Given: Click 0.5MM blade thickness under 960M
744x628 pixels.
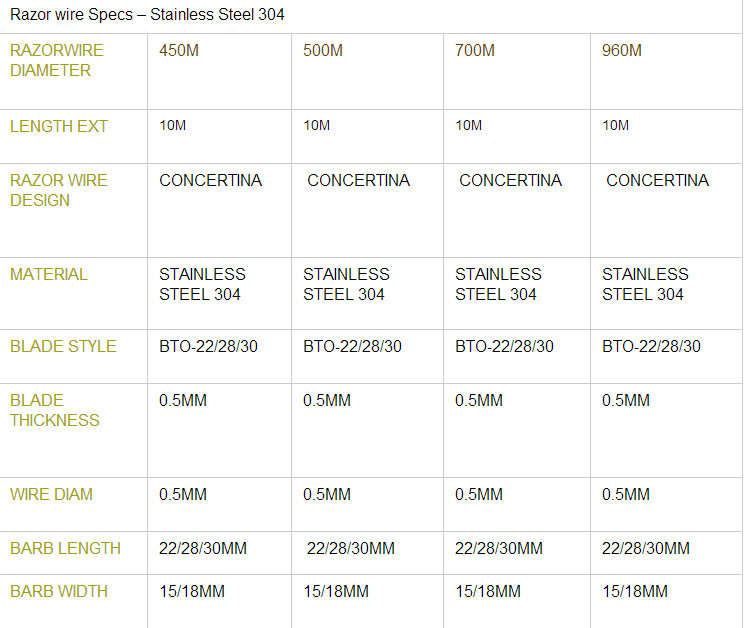Looking at the screenshot, I should [626, 400].
